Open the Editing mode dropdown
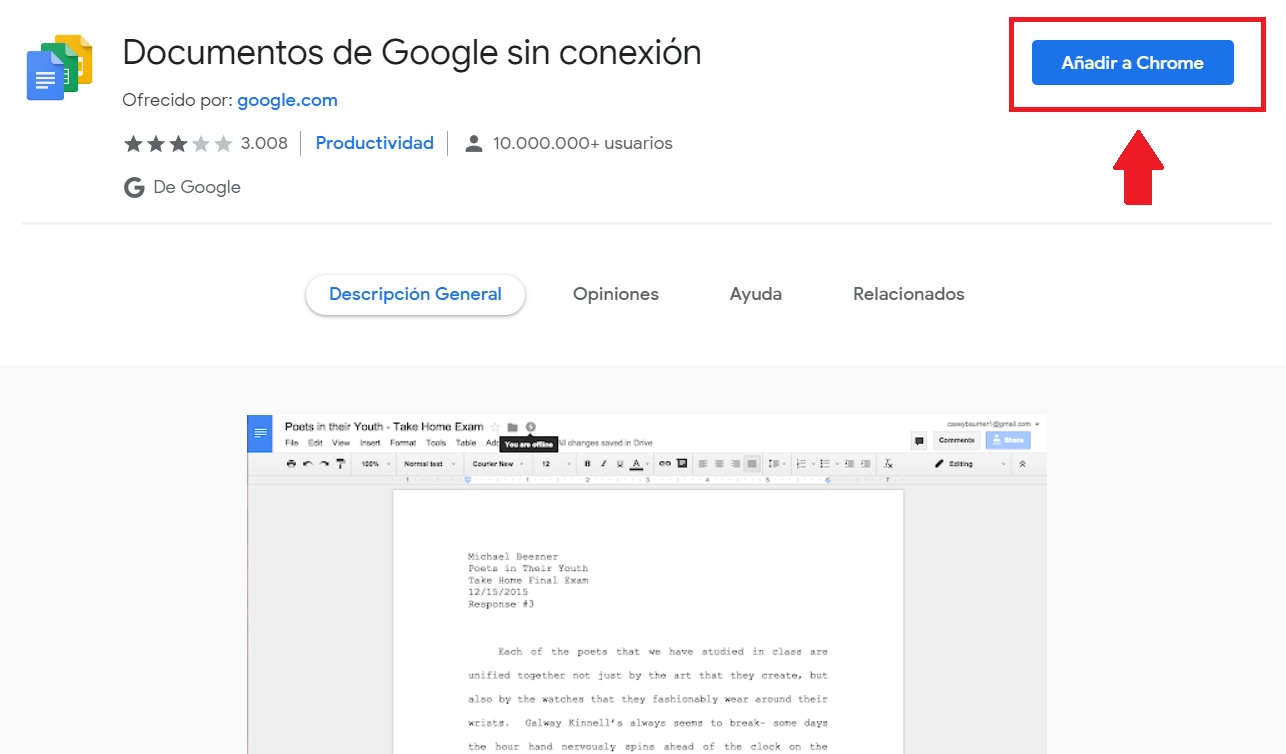This screenshot has width=1286, height=754. [x=968, y=464]
